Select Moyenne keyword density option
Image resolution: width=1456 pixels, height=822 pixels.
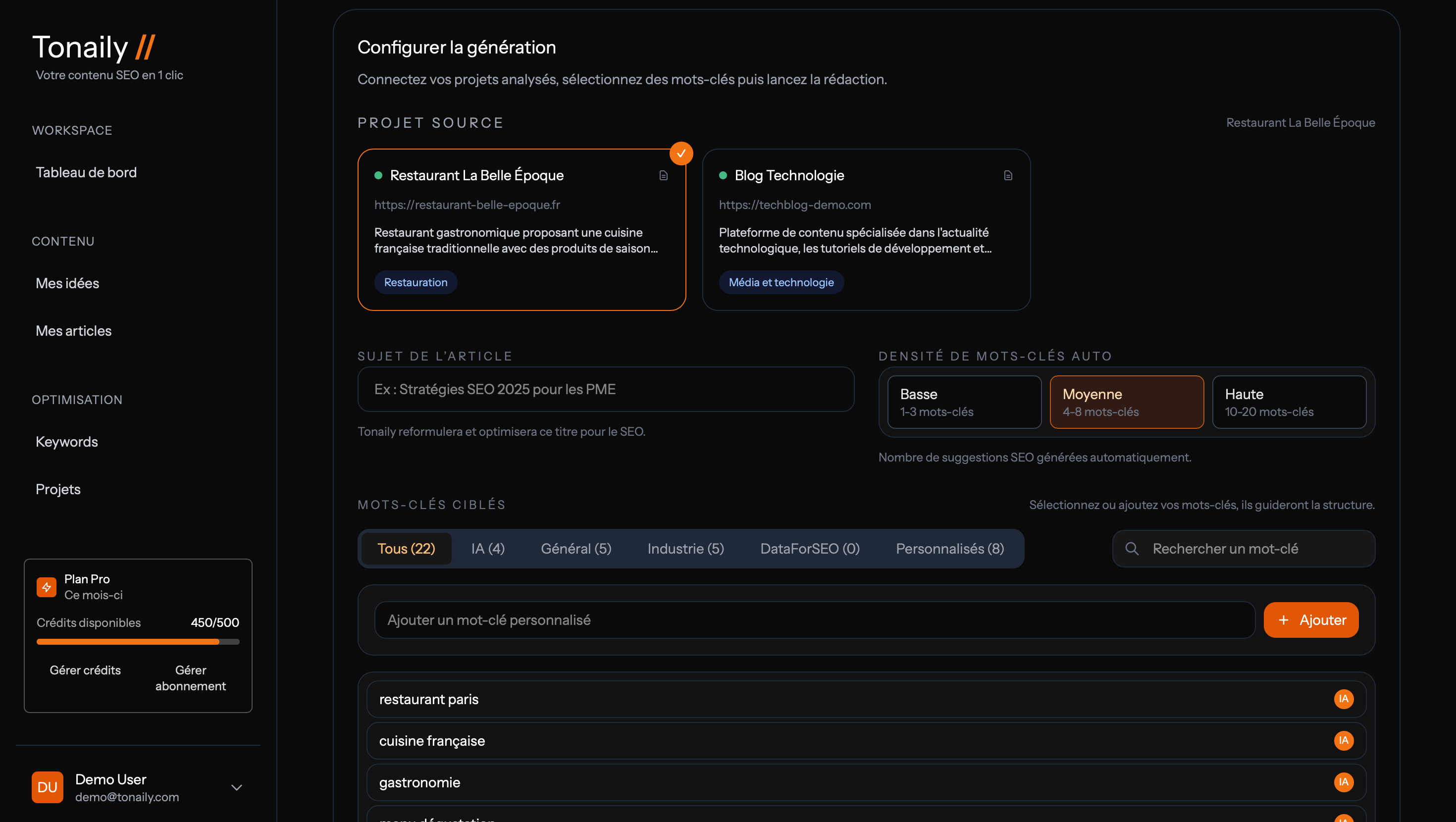tap(1127, 402)
